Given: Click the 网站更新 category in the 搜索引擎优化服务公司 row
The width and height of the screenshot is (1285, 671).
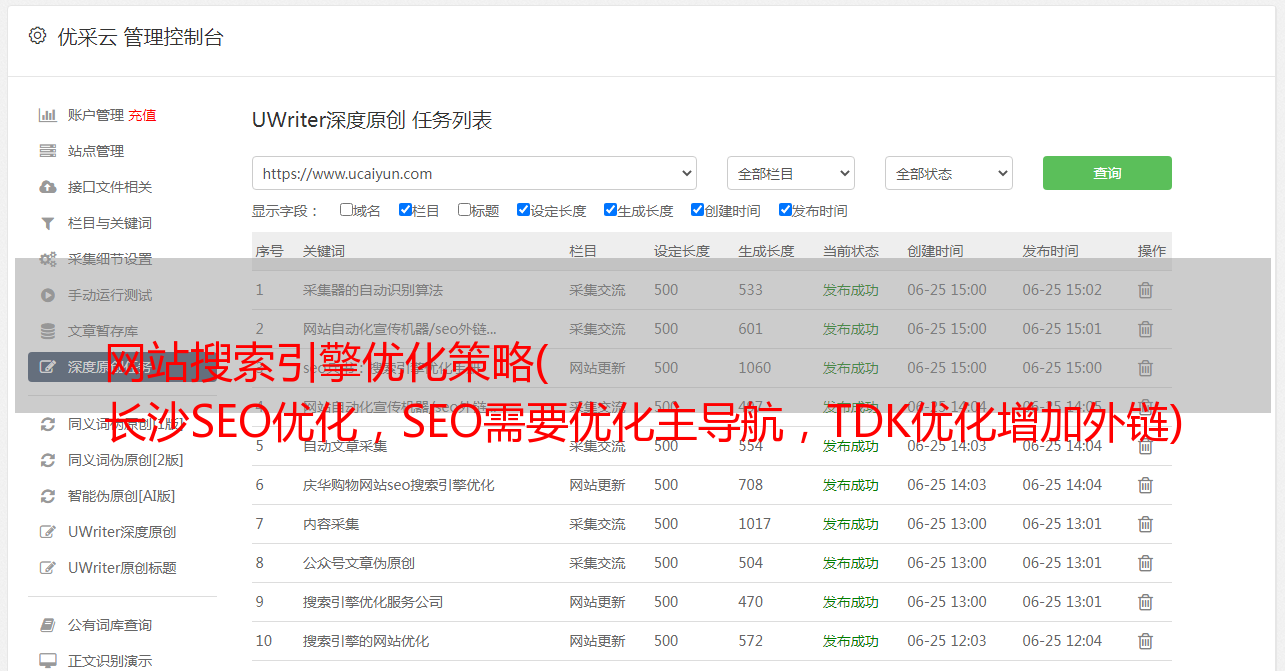Looking at the screenshot, I should tap(597, 602).
